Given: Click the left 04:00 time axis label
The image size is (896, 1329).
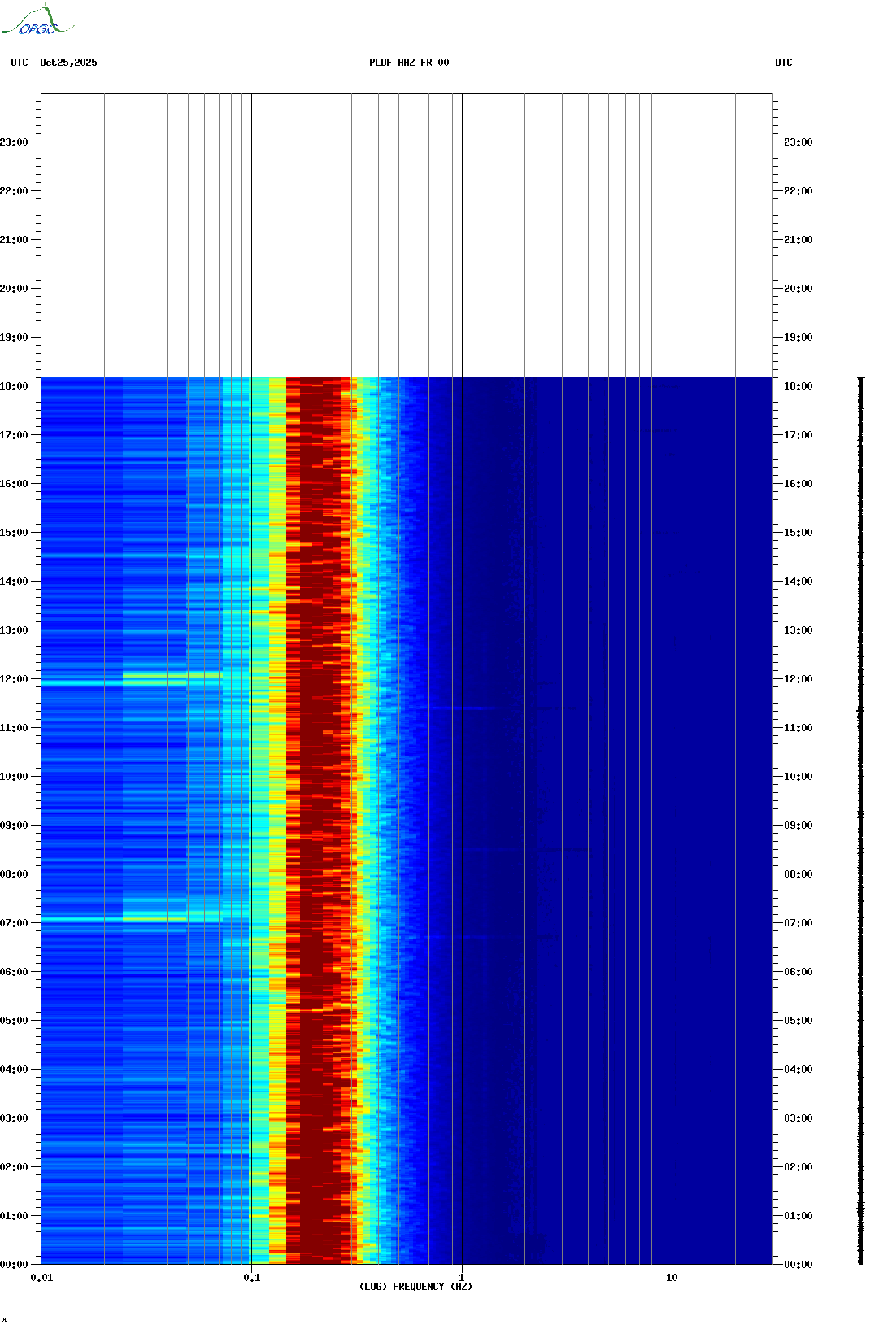Looking at the screenshot, I should tap(14, 1070).
